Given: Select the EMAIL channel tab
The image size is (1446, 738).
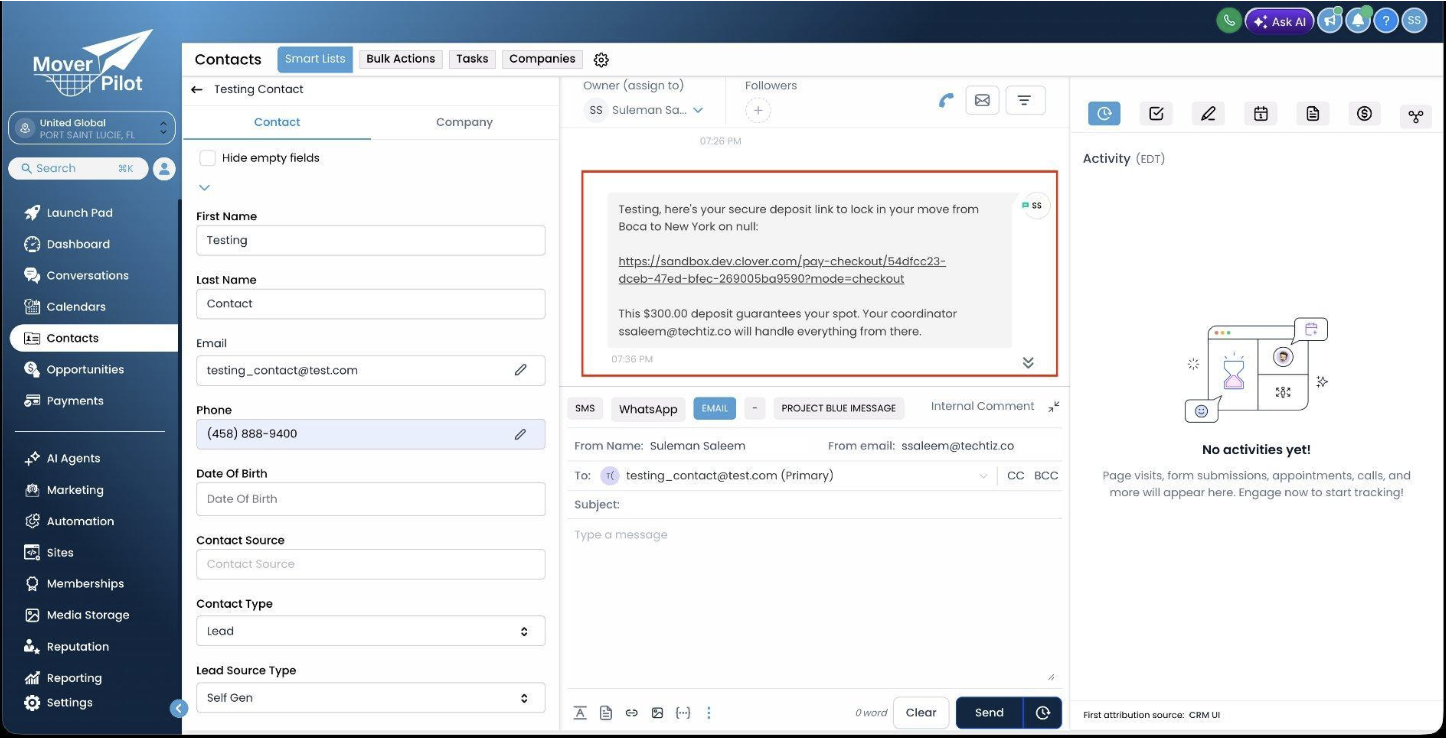Looking at the screenshot, I should (714, 408).
